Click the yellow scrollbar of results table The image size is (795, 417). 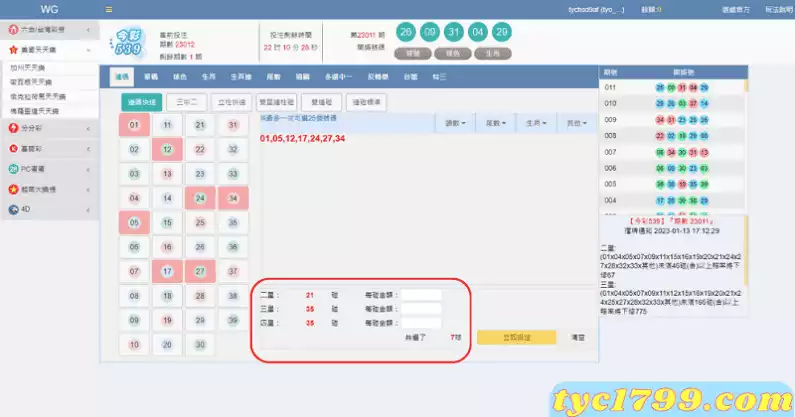pyautogui.click(x=746, y=85)
